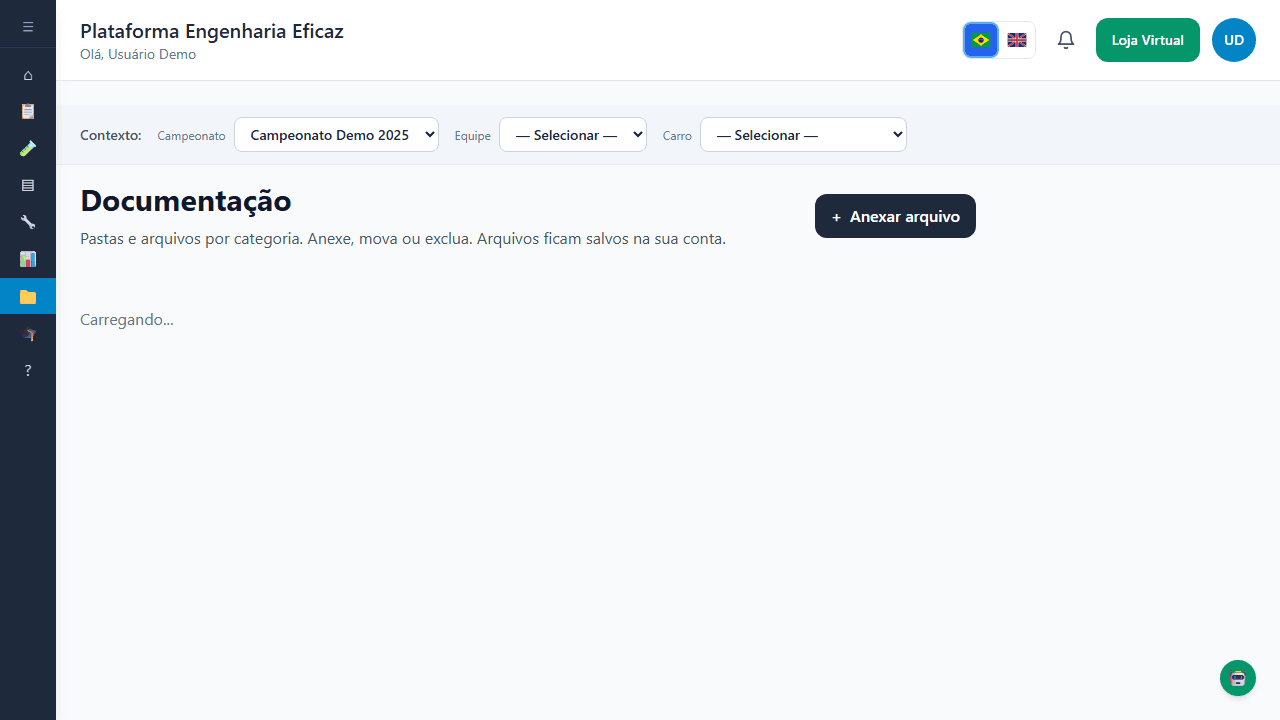
Task: Open the Carro selector dropdown
Action: [x=803, y=135]
